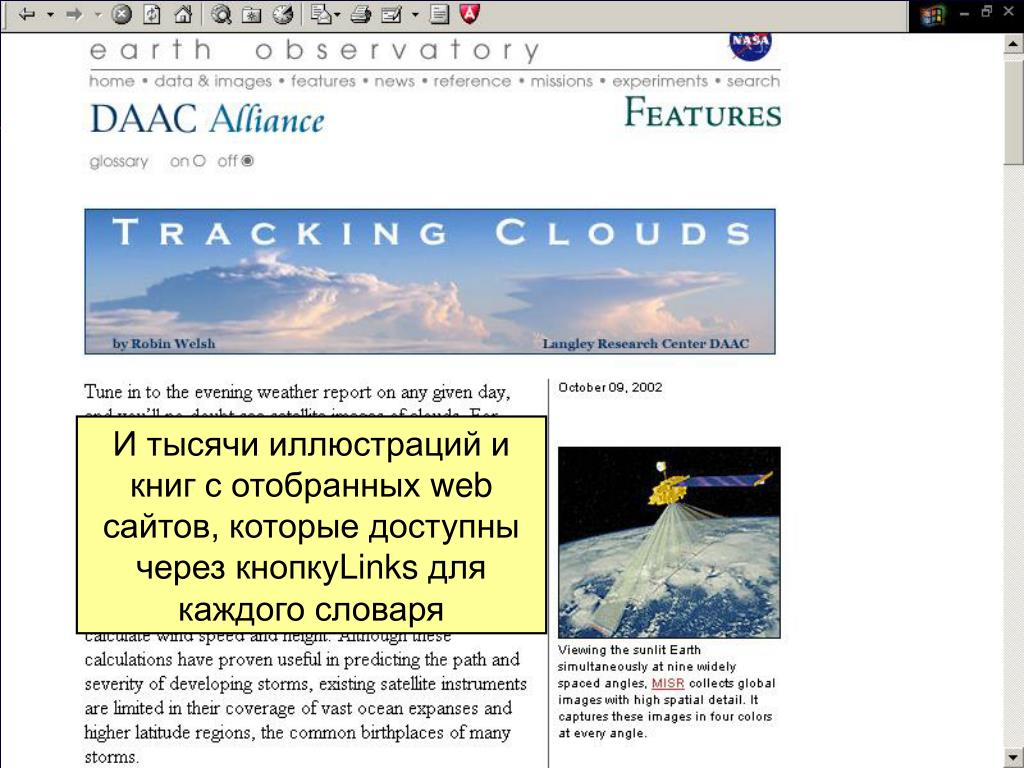Click the Forward arrow button
Viewport: 1024px width, 768px height.
click(74, 14)
